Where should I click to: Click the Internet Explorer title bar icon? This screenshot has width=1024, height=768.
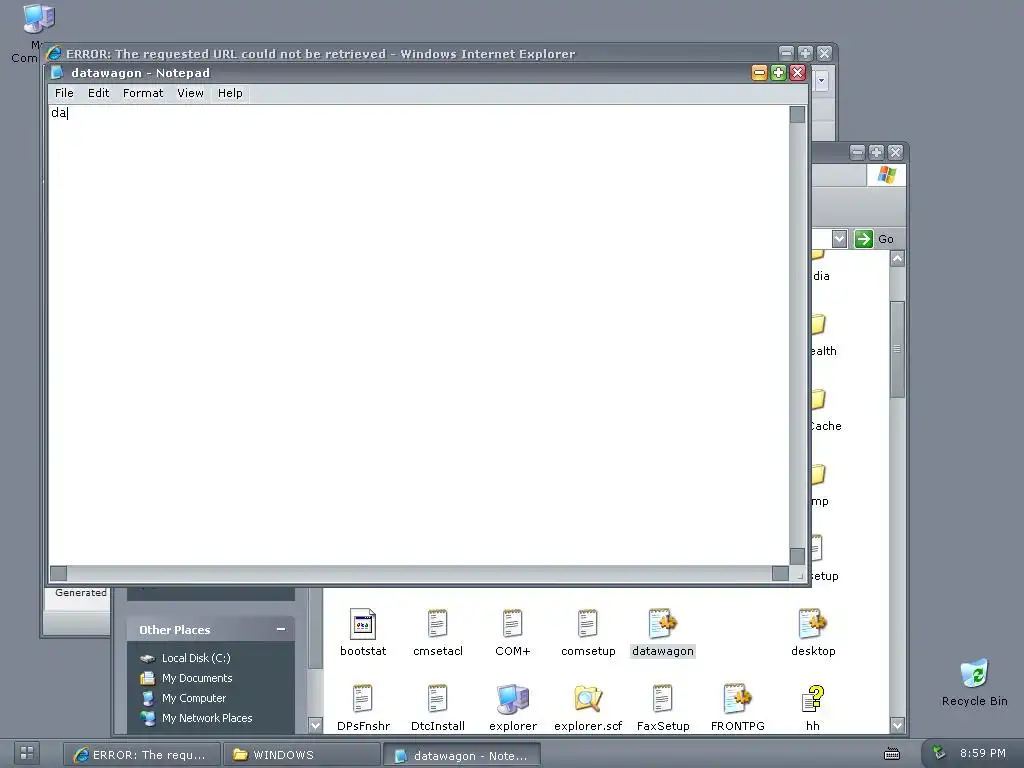[x=54, y=54]
